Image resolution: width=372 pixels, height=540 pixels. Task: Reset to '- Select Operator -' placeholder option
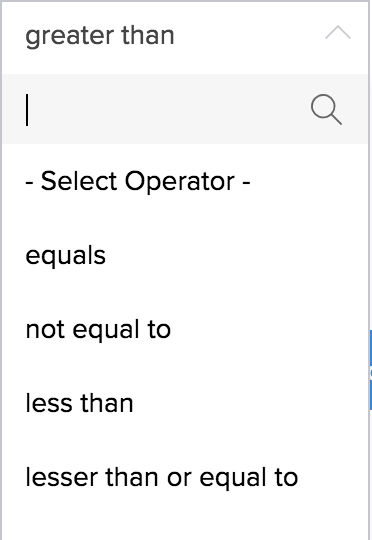[x=185, y=181]
